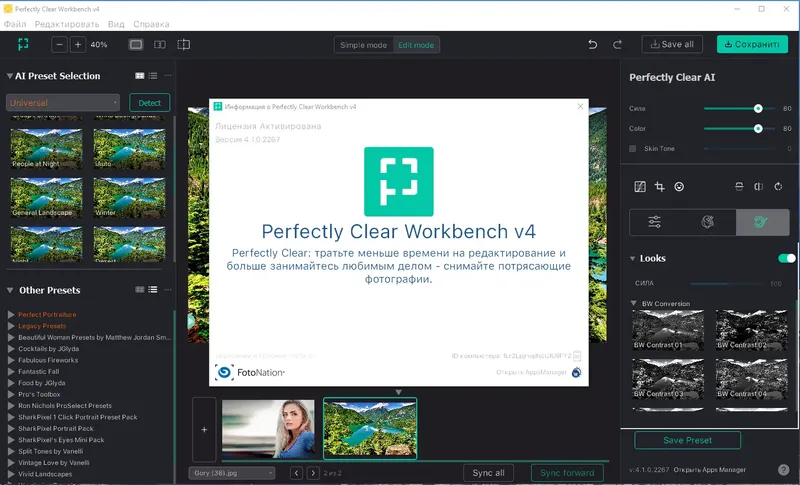Open AI Preset Selection more options
Viewport: 800px width, 485px height.
[x=168, y=75]
